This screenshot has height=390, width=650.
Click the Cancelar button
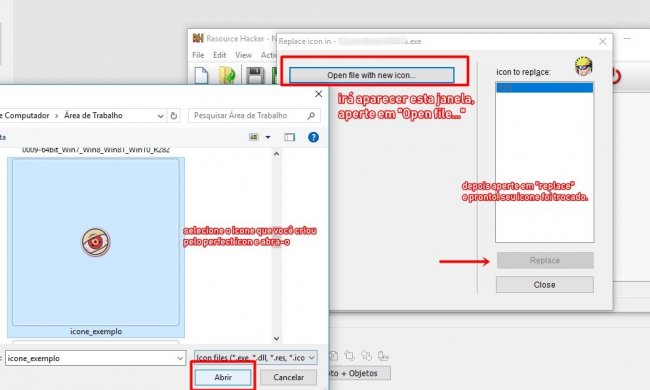289,377
